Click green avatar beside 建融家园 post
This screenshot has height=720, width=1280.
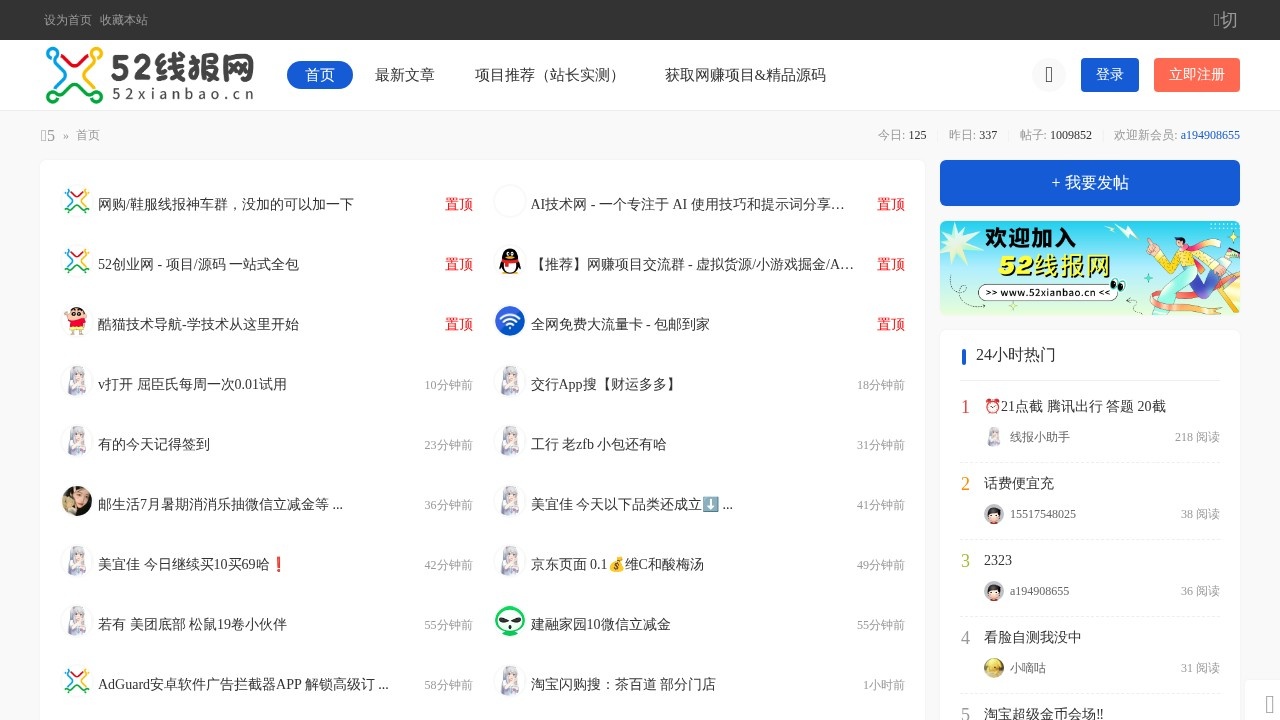coord(510,621)
